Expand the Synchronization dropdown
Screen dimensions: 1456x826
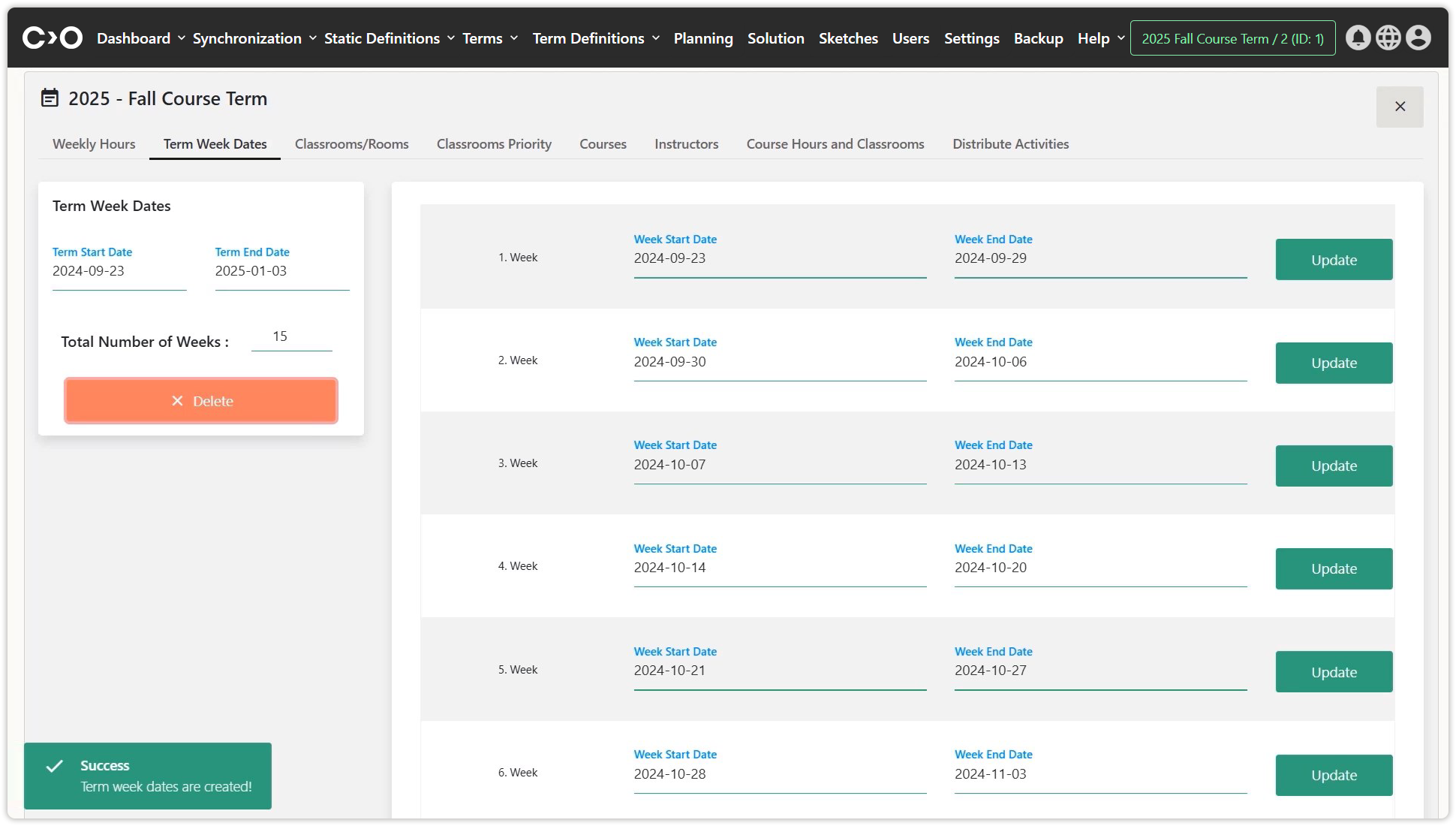tap(254, 38)
